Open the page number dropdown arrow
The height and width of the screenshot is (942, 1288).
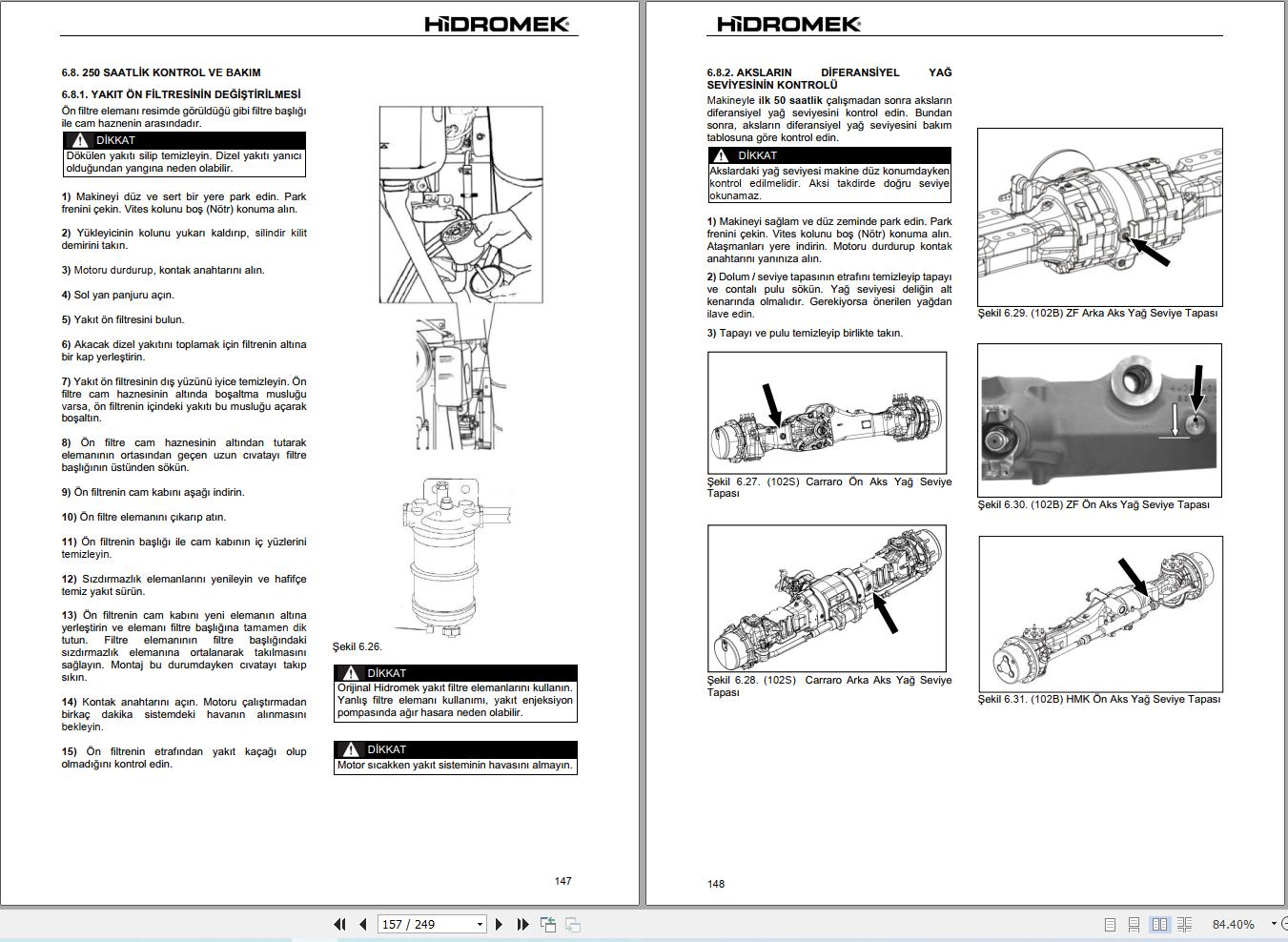[480, 924]
